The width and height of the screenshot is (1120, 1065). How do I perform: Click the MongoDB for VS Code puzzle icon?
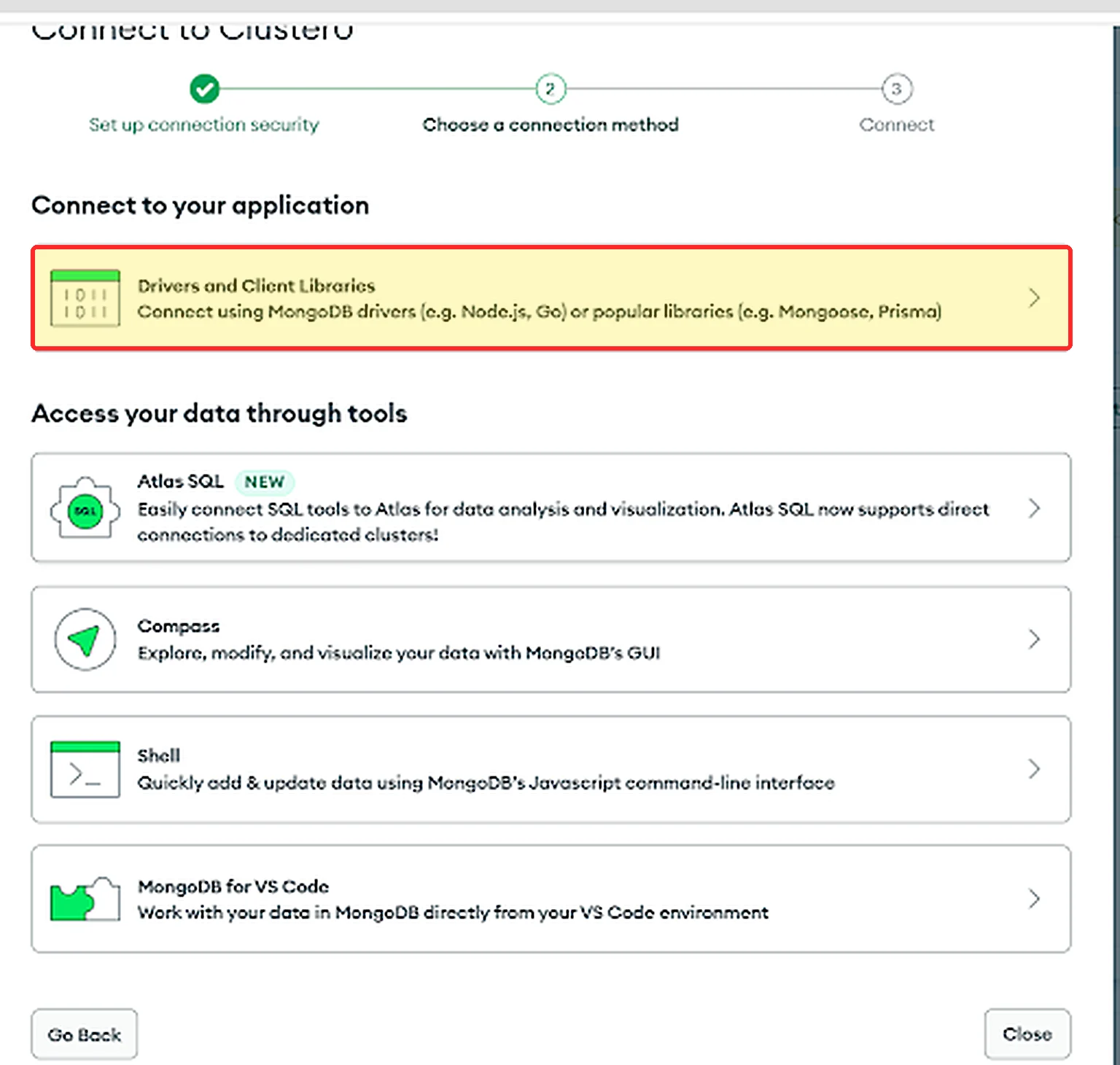point(85,899)
